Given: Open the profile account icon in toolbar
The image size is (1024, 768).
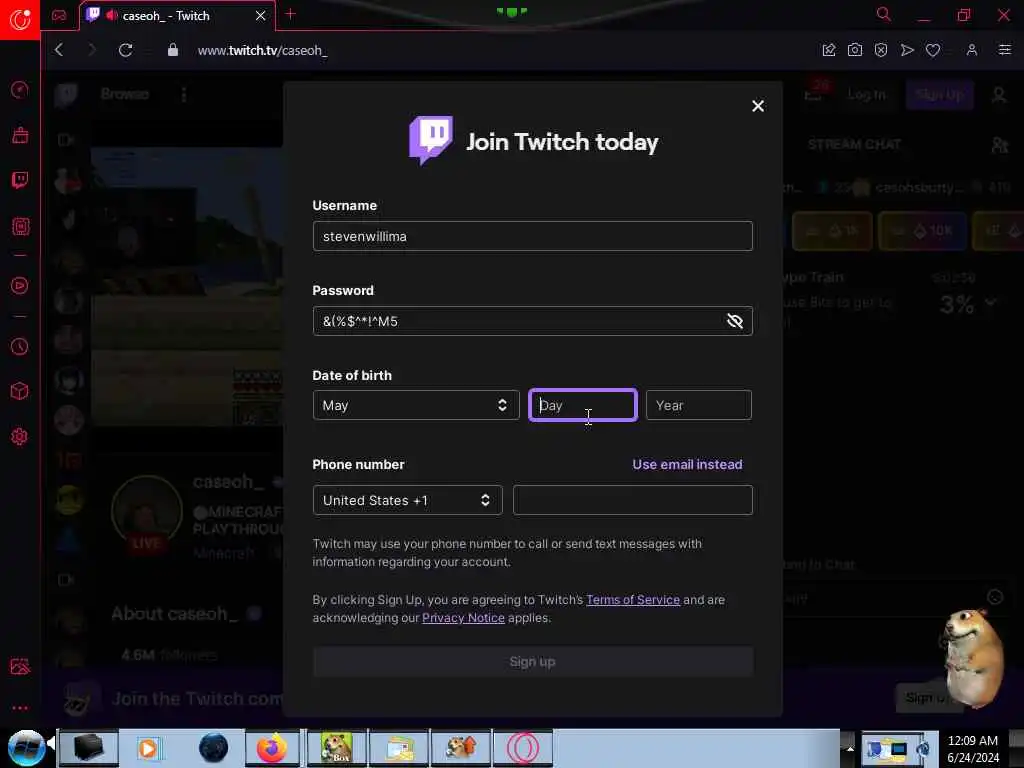Looking at the screenshot, I should 972,50.
